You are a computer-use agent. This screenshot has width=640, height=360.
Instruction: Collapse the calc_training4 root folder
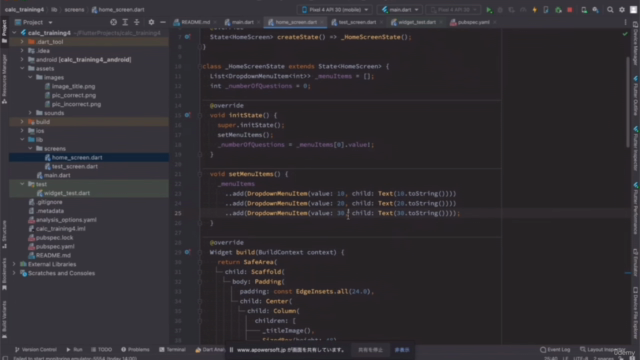[15, 33]
